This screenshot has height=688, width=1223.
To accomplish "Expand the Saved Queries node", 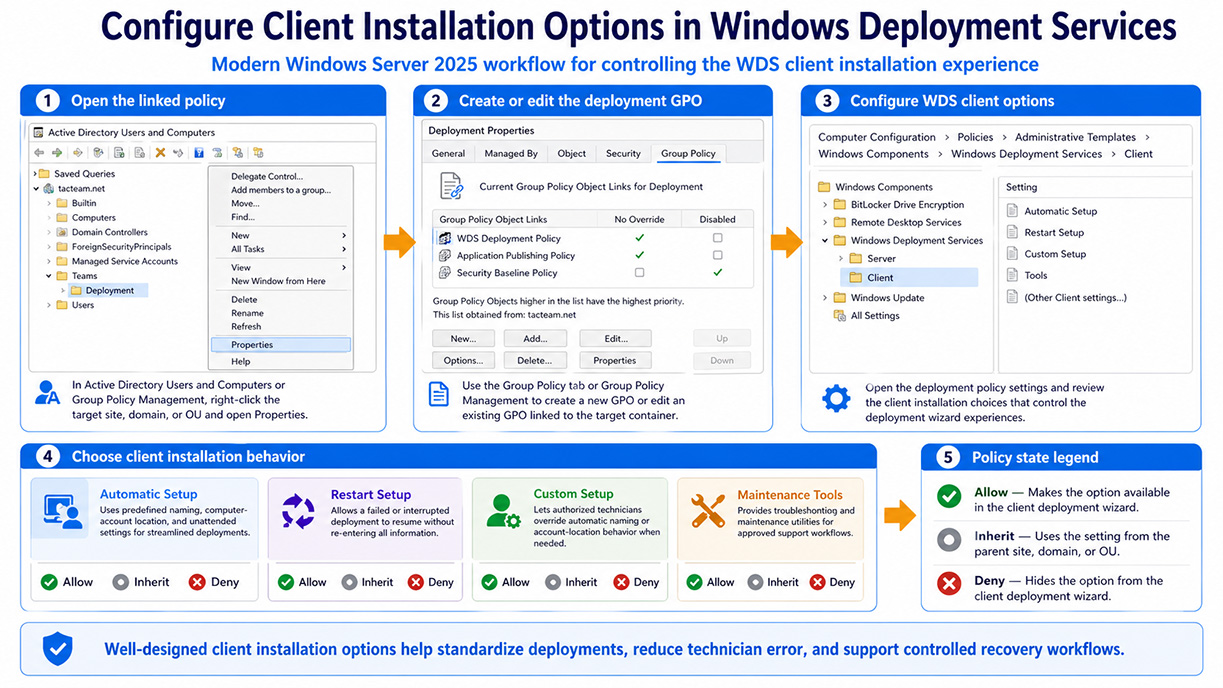I will (x=36, y=173).
